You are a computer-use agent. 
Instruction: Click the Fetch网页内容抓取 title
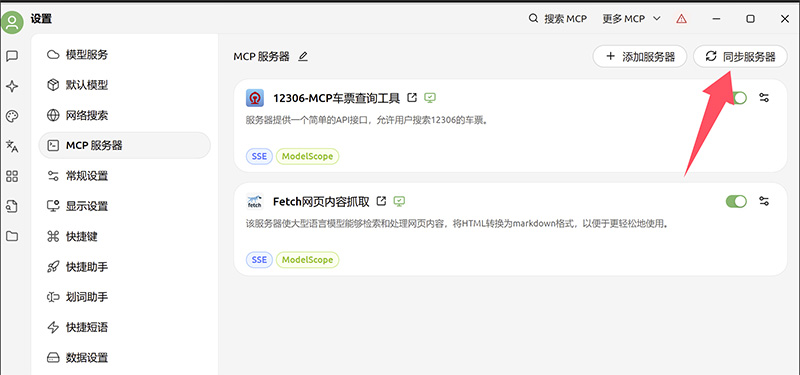321,201
